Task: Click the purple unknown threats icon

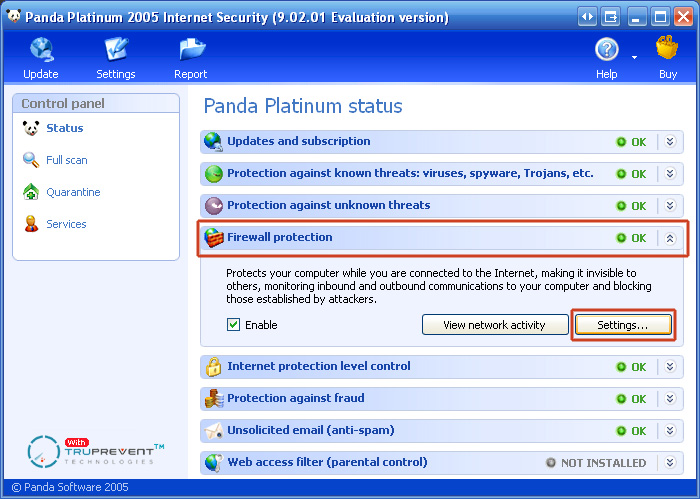Action: 213,206
